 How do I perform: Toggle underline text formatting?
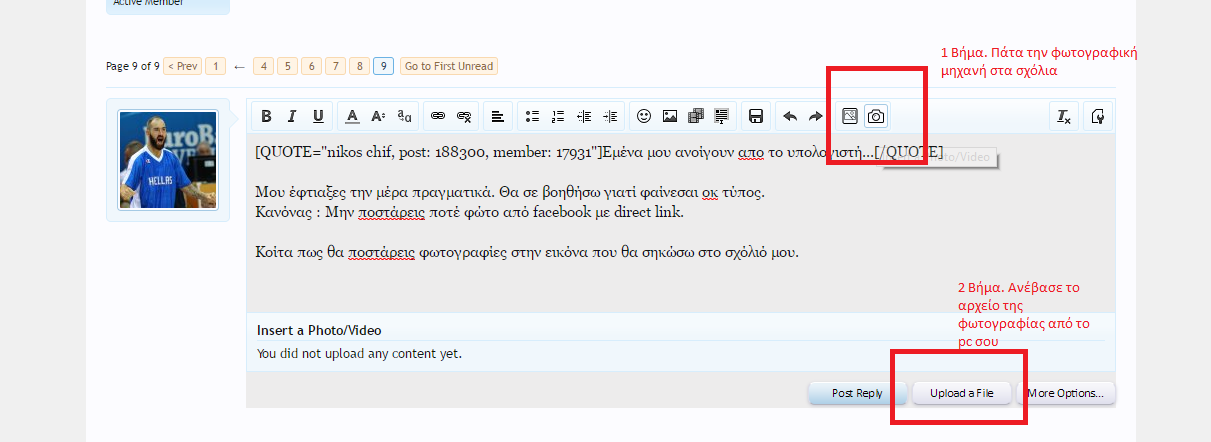click(318, 117)
